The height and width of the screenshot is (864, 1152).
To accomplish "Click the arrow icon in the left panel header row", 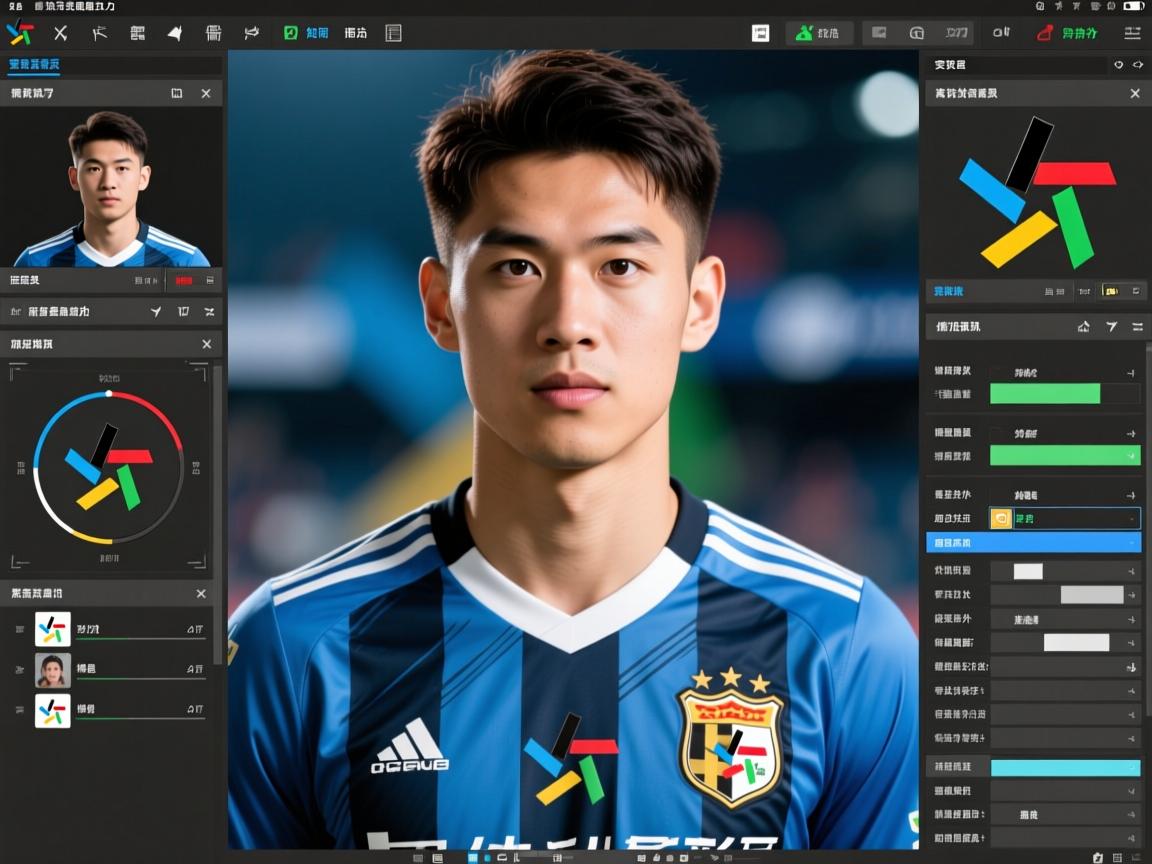I will tap(156, 312).
